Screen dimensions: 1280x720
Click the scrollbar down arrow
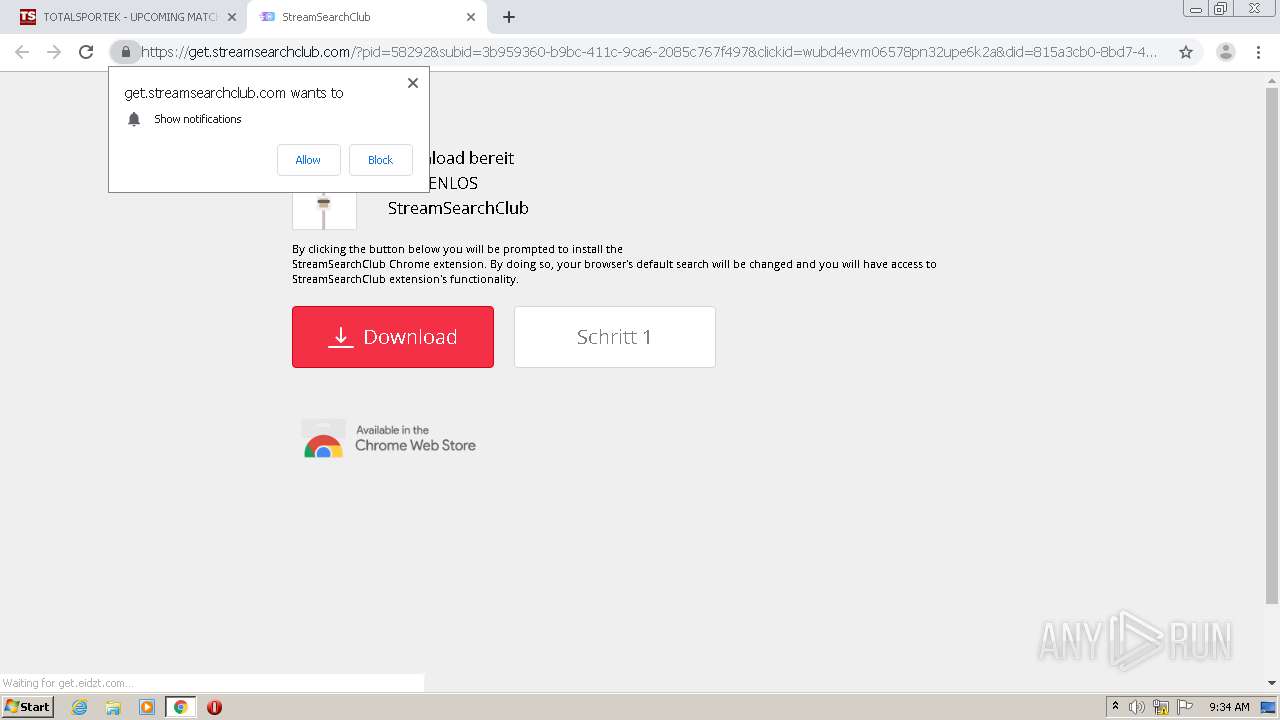point(1272,683)
